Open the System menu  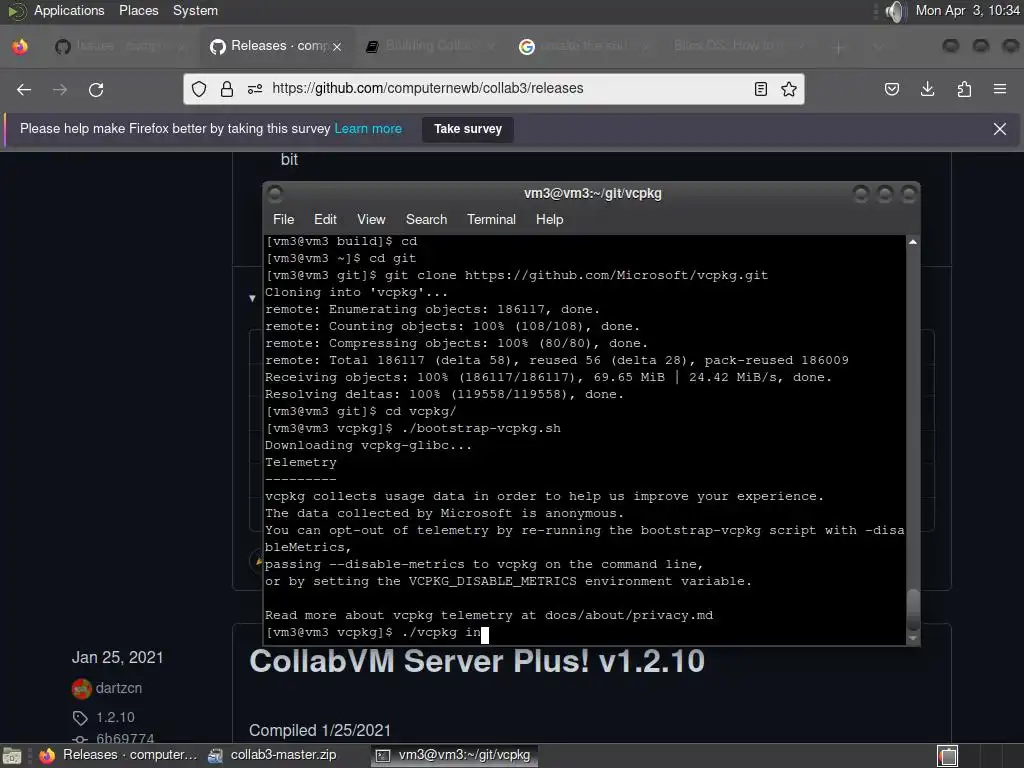coord(195,10)
